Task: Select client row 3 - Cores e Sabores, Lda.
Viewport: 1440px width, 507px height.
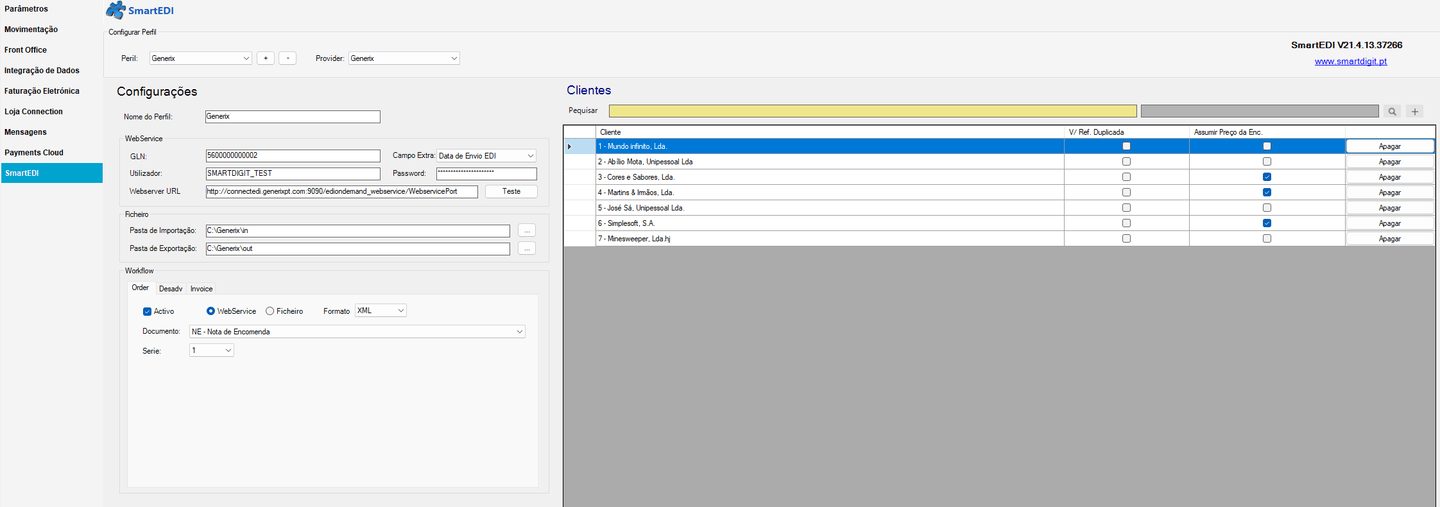Action: [830, 177]
